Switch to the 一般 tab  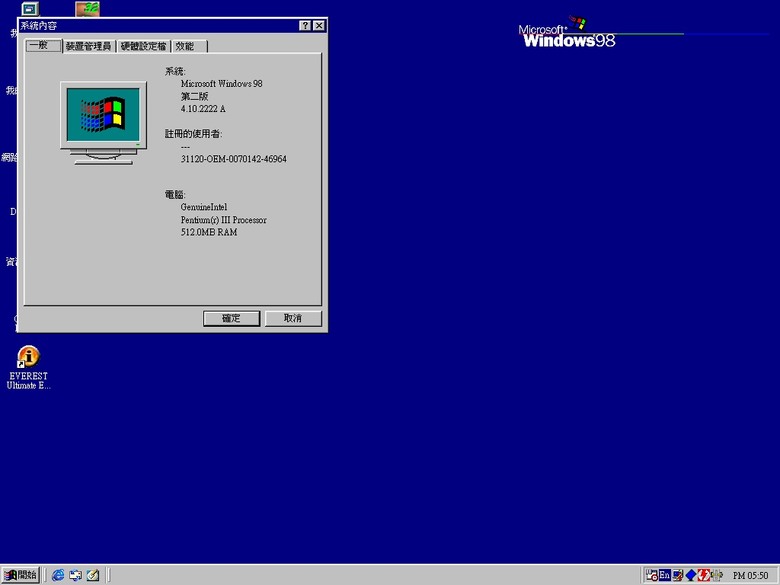tap(43, 46)
